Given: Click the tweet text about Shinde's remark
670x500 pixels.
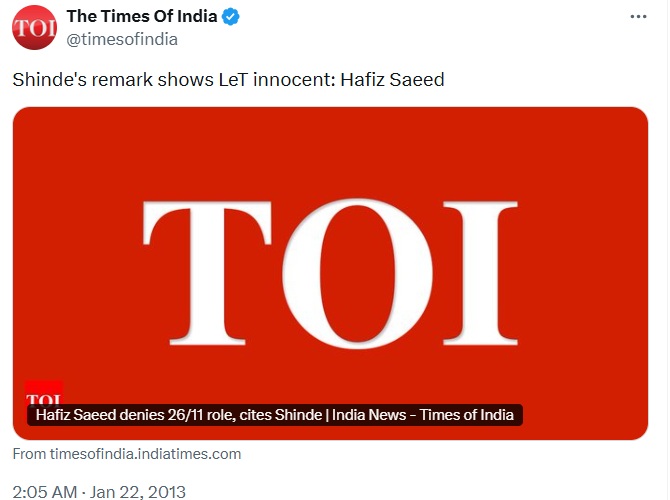Looking at the screenshot, I should (228, 79).
